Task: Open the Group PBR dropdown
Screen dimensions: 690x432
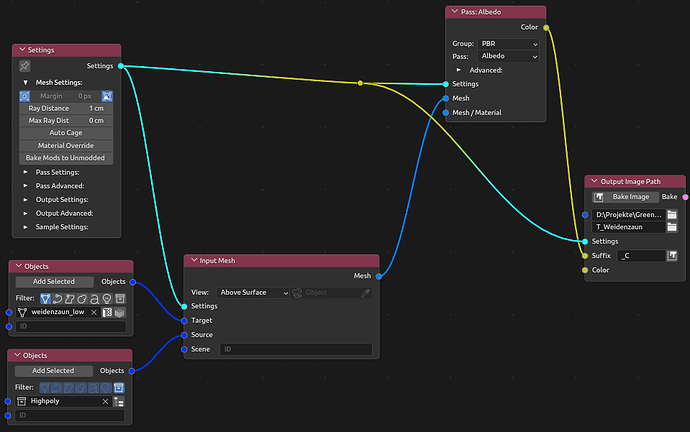Action: pos(509,44)
